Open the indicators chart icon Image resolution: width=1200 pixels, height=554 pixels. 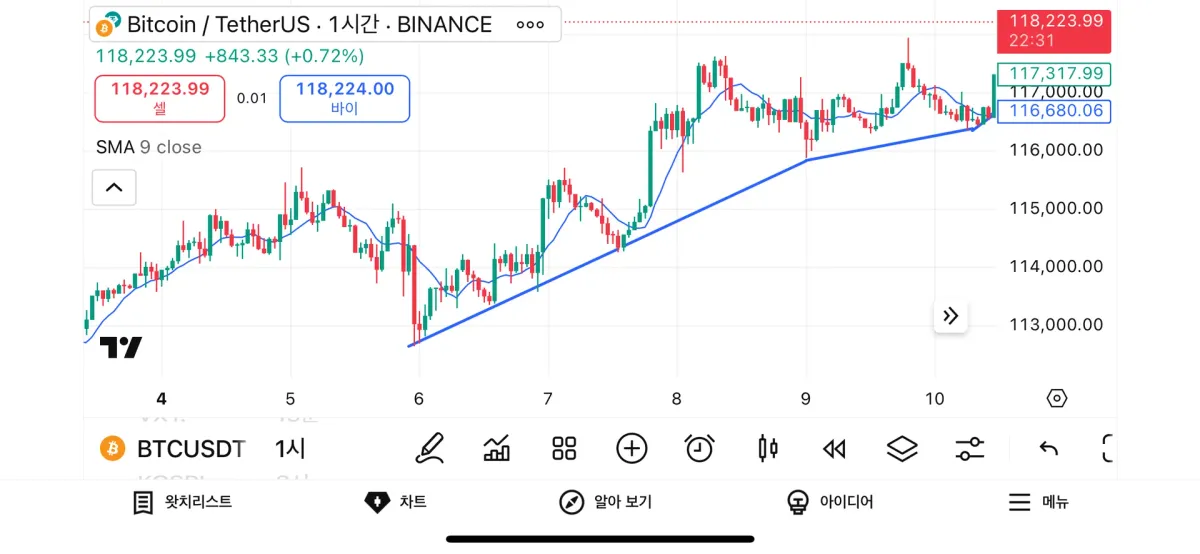click(497, 448)
